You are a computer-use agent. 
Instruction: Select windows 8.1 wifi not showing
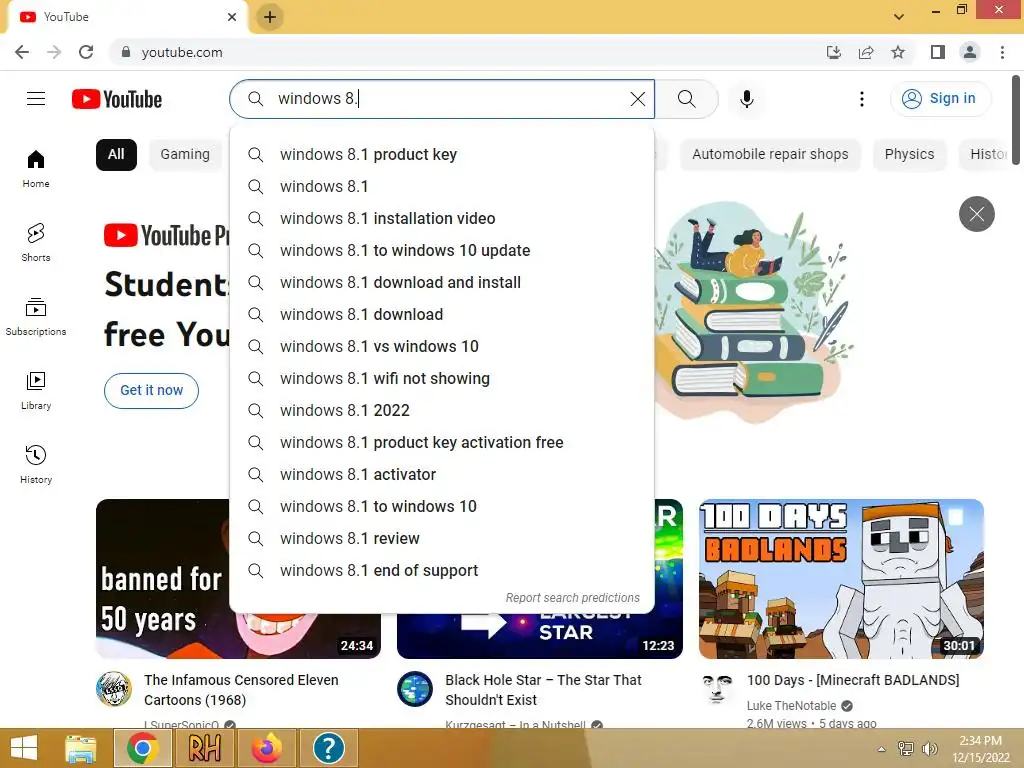click(442, 379)
